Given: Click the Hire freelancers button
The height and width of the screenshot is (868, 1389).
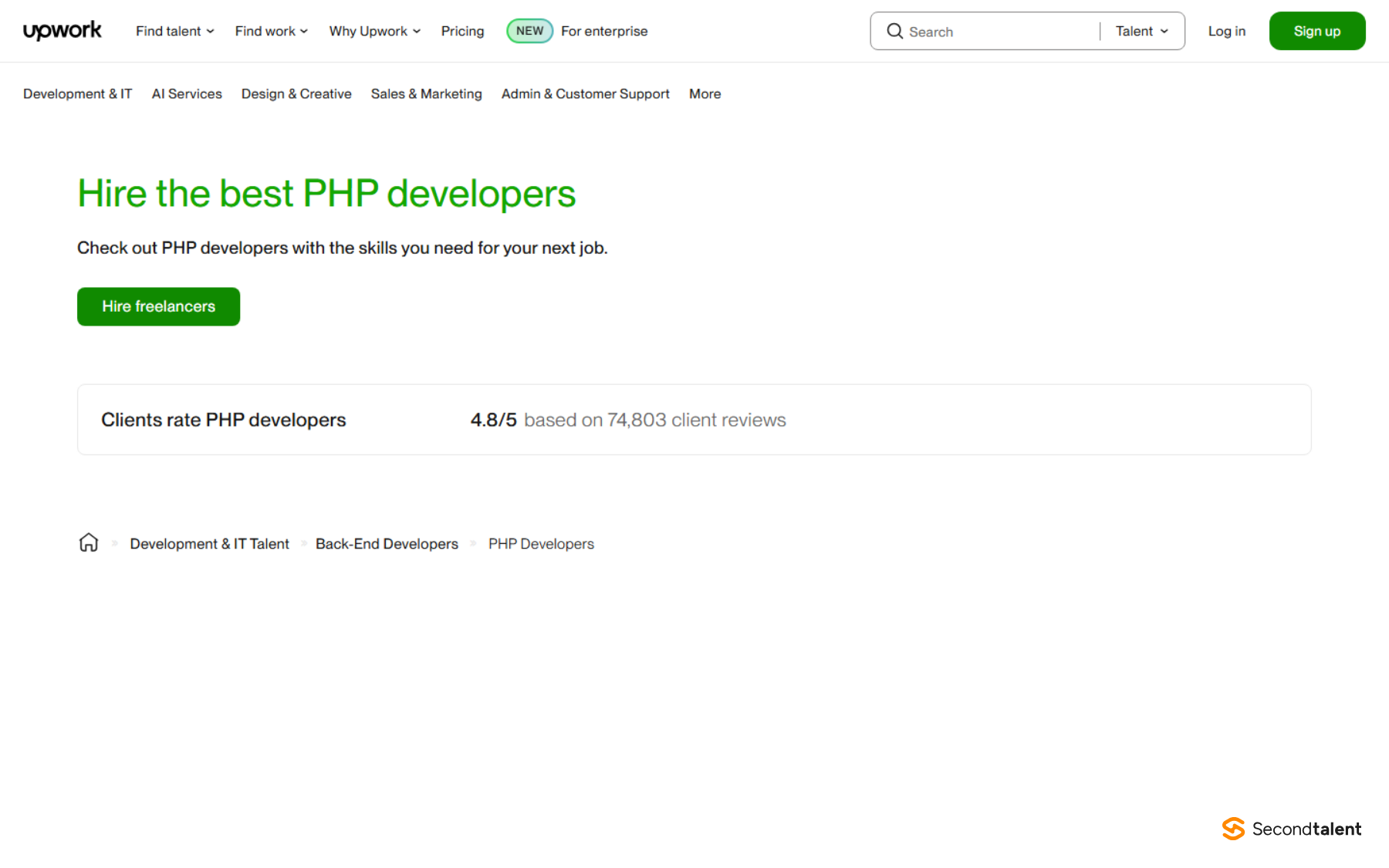Looking at the screenshot, I should [x=158, y=306].
